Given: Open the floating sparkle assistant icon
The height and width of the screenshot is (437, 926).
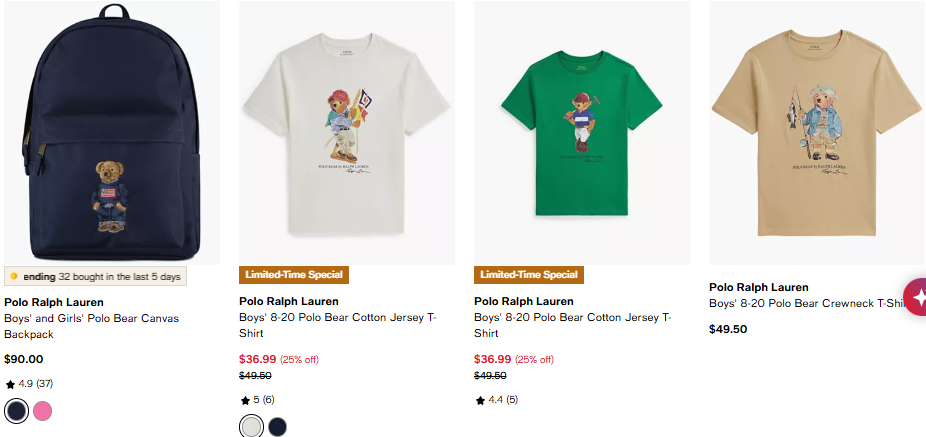Looking at the screenshot, I should 917,296.
